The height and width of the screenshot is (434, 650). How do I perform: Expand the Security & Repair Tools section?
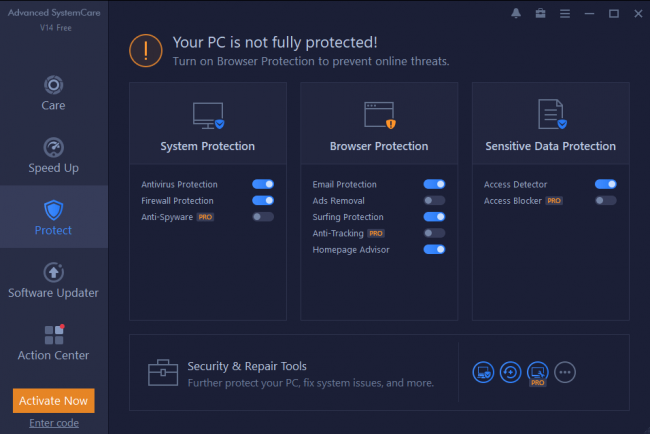[x=247, y=366]
